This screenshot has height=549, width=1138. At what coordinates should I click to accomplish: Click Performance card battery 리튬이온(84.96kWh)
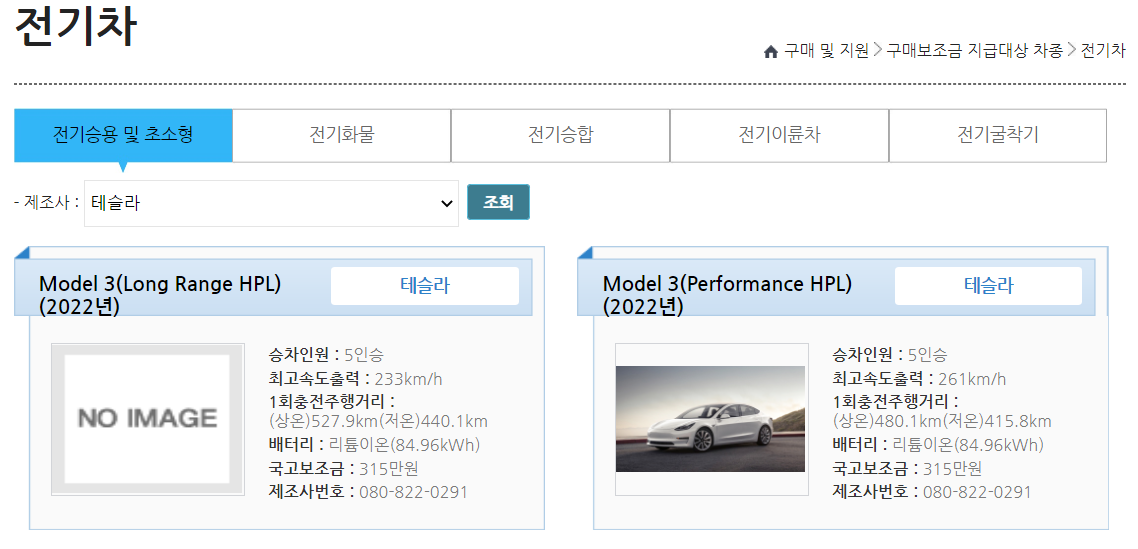coord(968,445)
